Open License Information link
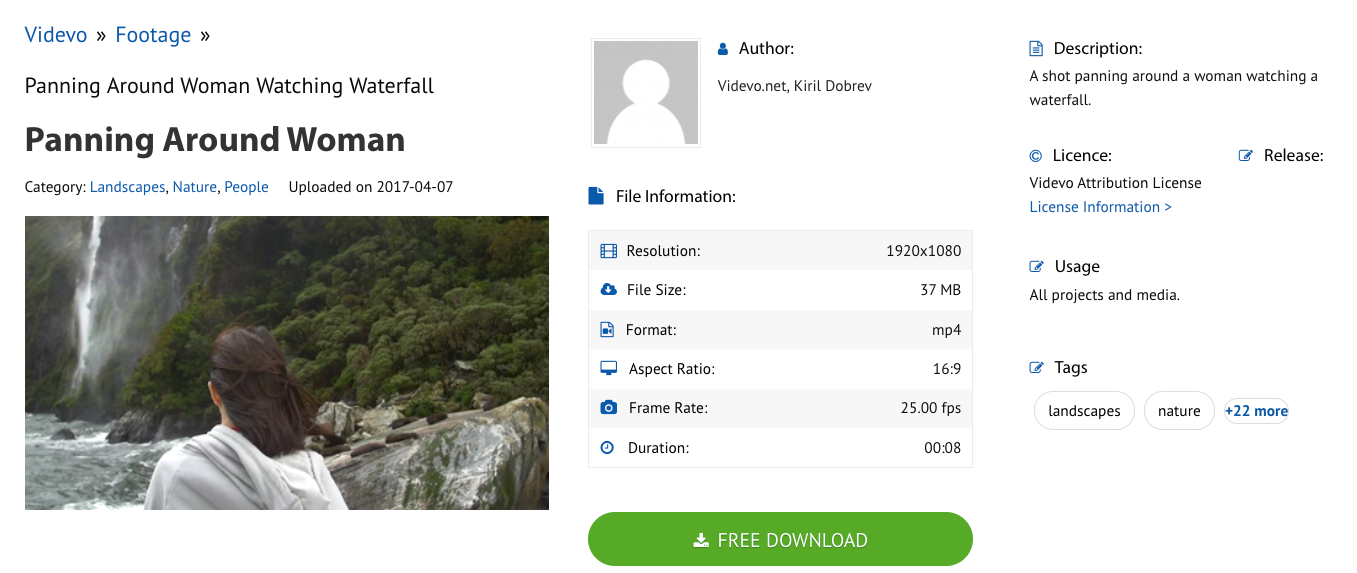This screenshot has height=573, width=1357. 1100,207
